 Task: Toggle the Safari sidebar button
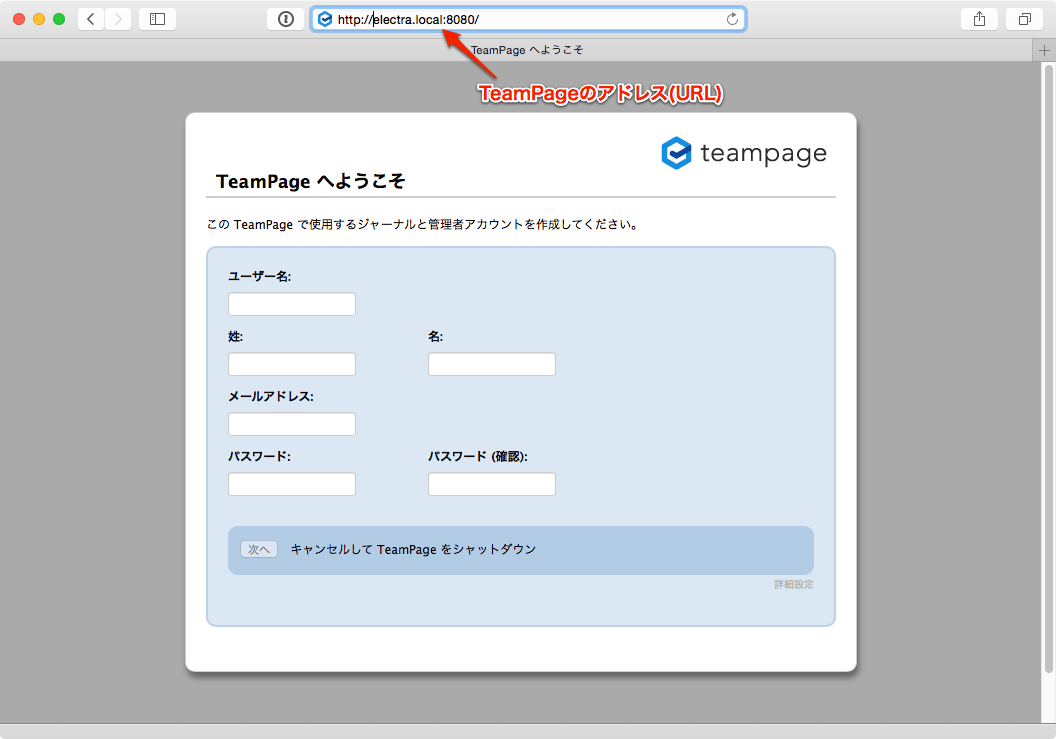coord(157,19)
